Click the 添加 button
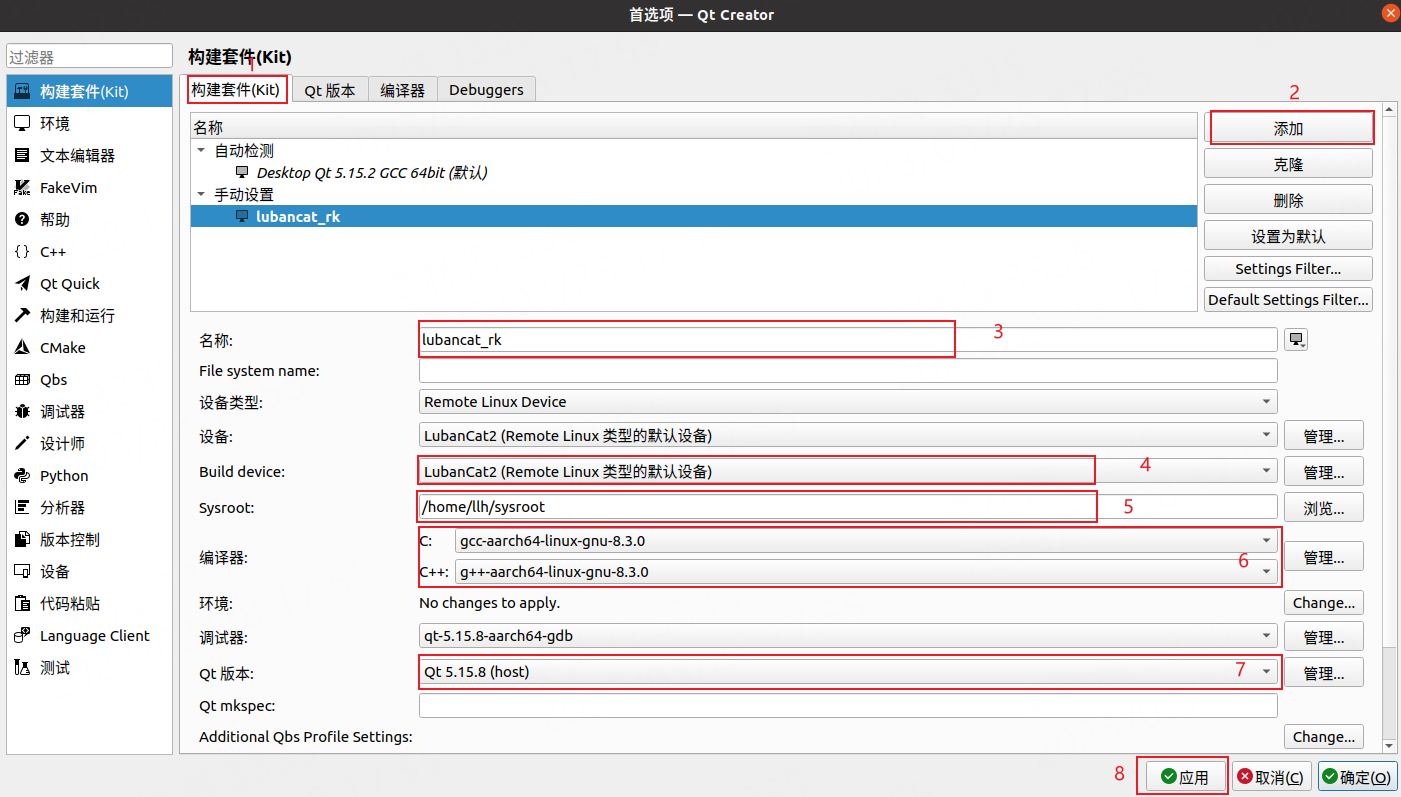Screen dimensions: 1401x797 (1288, 129)
